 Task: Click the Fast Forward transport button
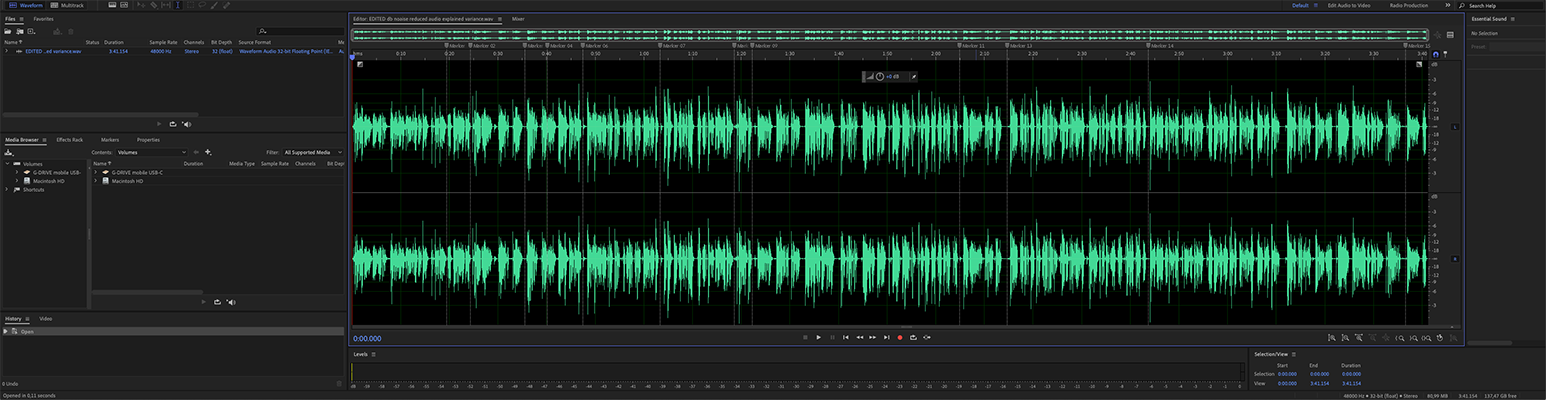point(873,338)
